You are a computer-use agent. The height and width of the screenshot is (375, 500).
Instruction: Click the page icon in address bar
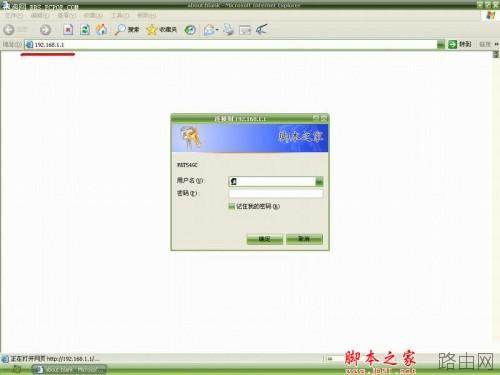coord(29,44)
